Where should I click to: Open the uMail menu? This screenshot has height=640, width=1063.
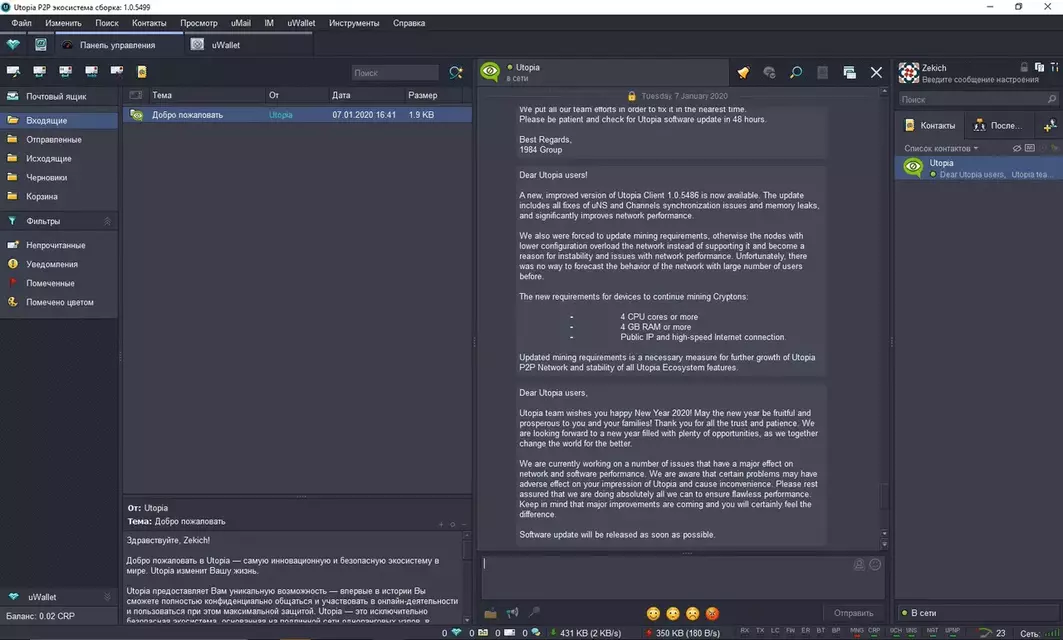coord(241,23)
